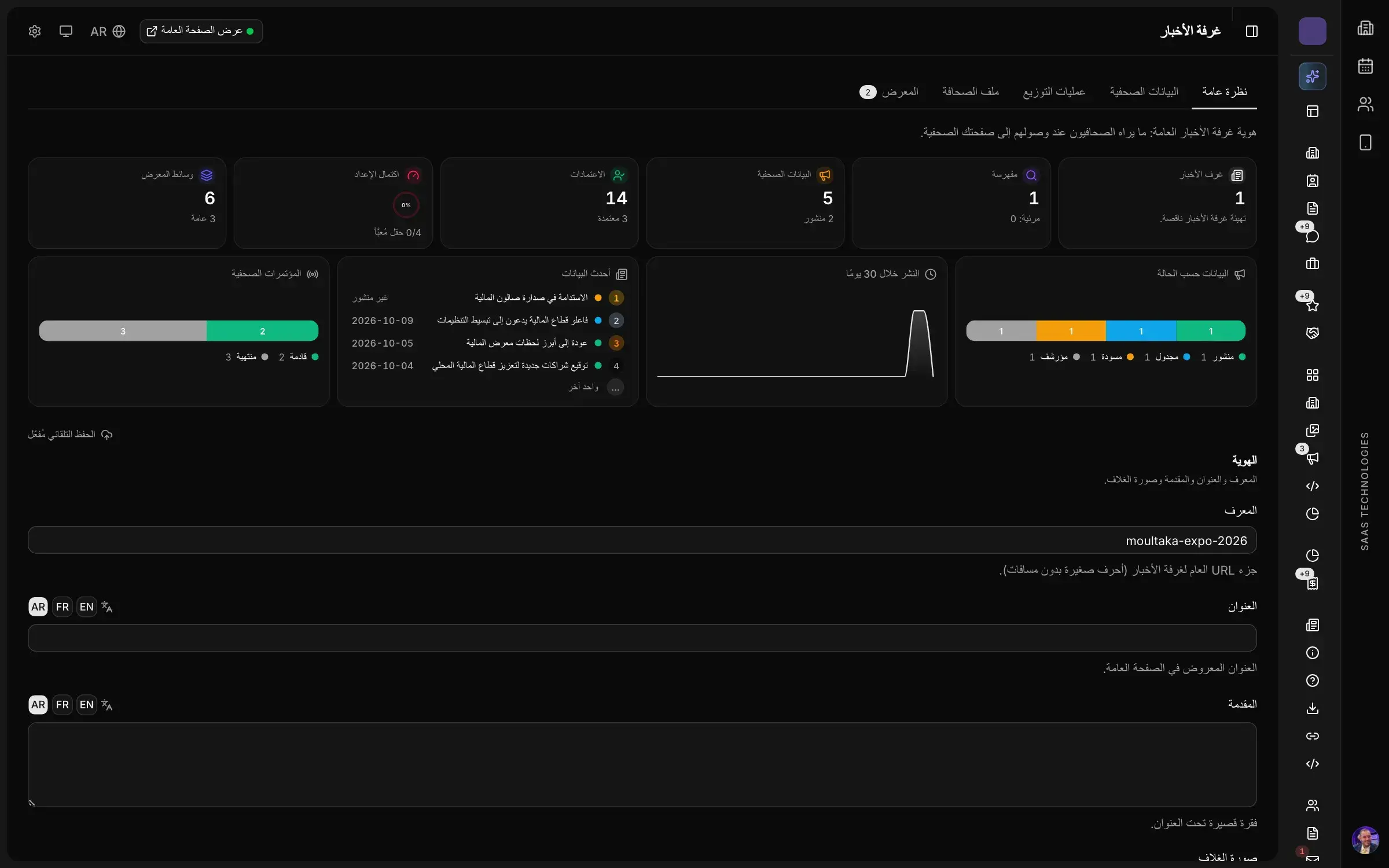
Task: Click the briefcase icon in sidebar
Action: pos(1312,264)
